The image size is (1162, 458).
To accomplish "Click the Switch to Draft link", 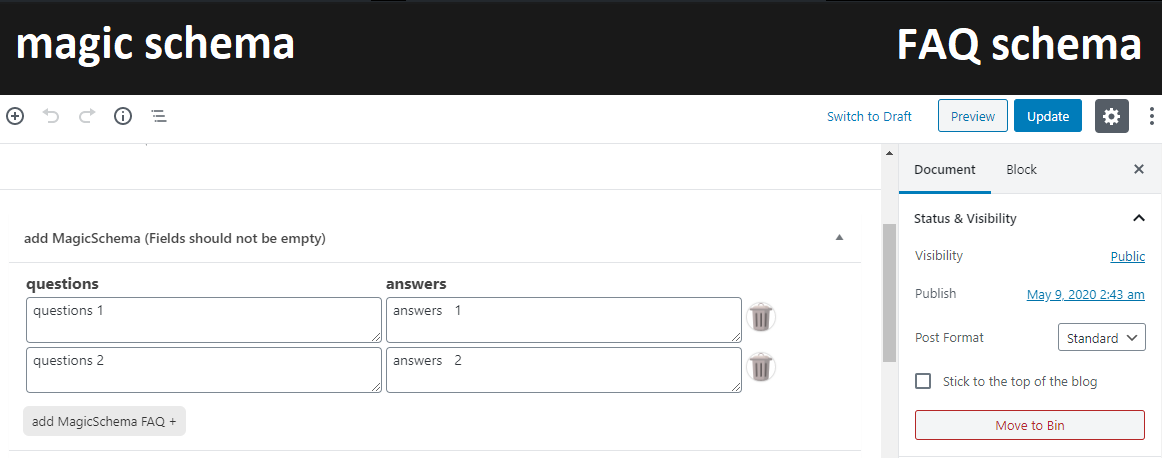I will [x=869, y=116].
